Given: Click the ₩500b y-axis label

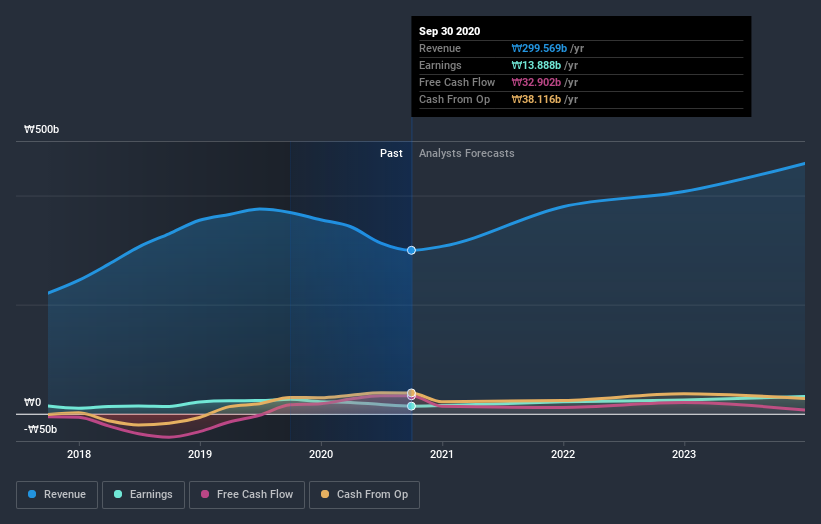Looking at the screenshot, I should point(41,129).
